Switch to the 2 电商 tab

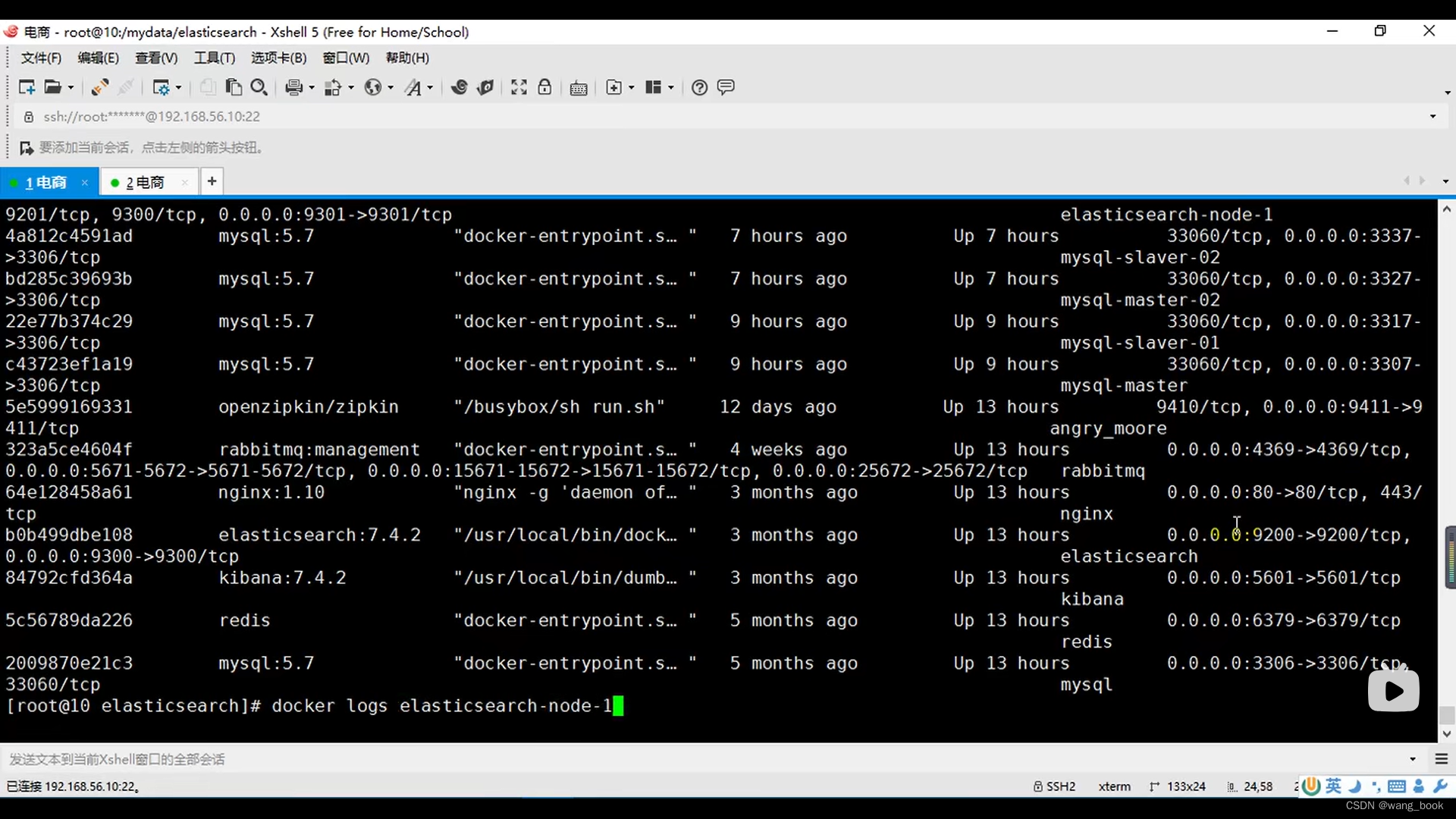coord(144,182)
